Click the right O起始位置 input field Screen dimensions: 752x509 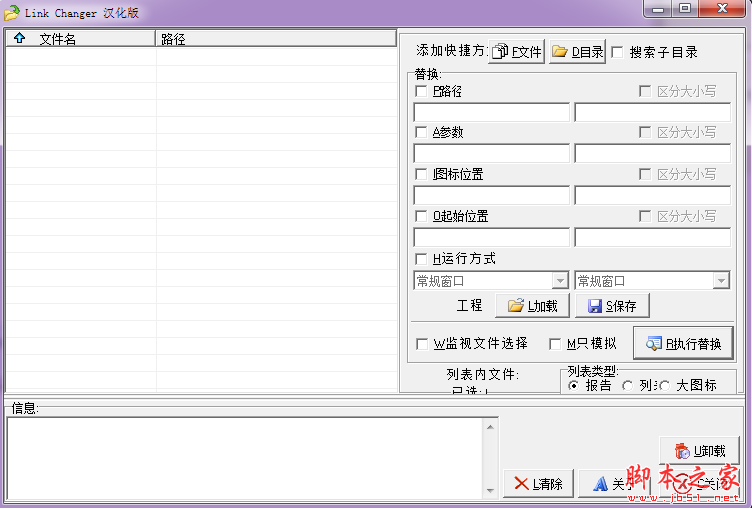pos(652,237)
